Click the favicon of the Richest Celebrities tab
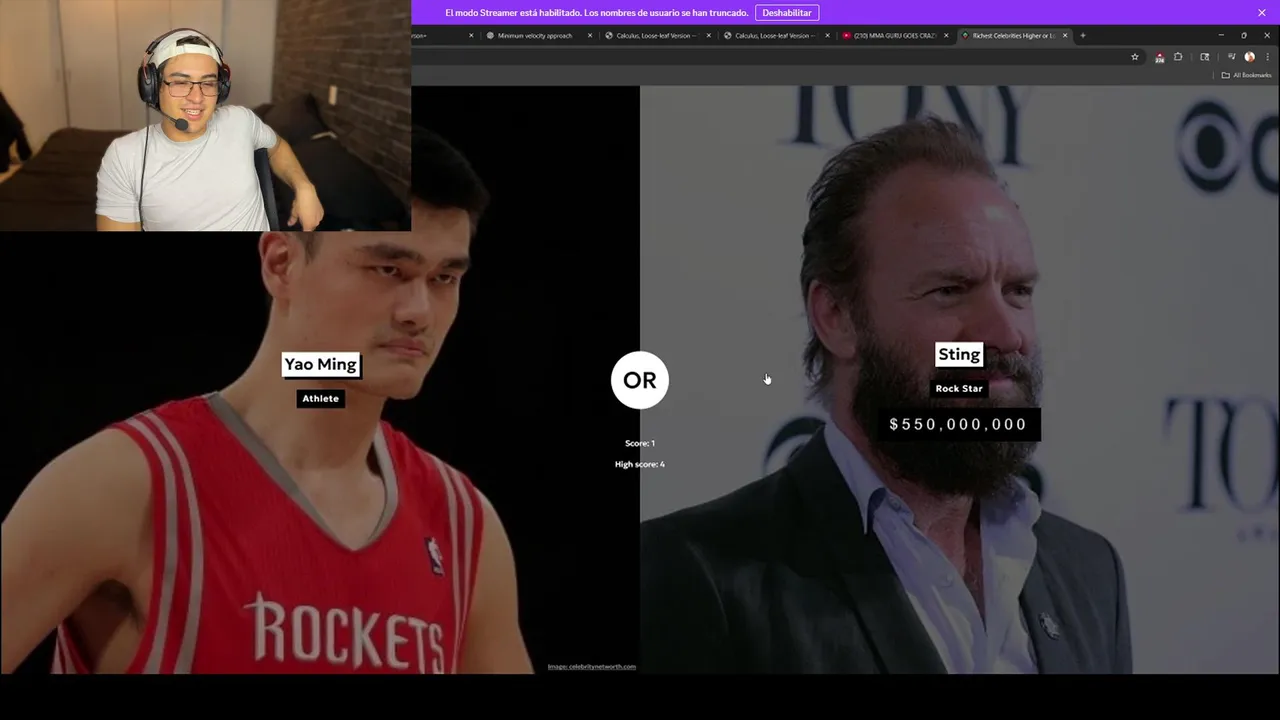 (966, 35)
